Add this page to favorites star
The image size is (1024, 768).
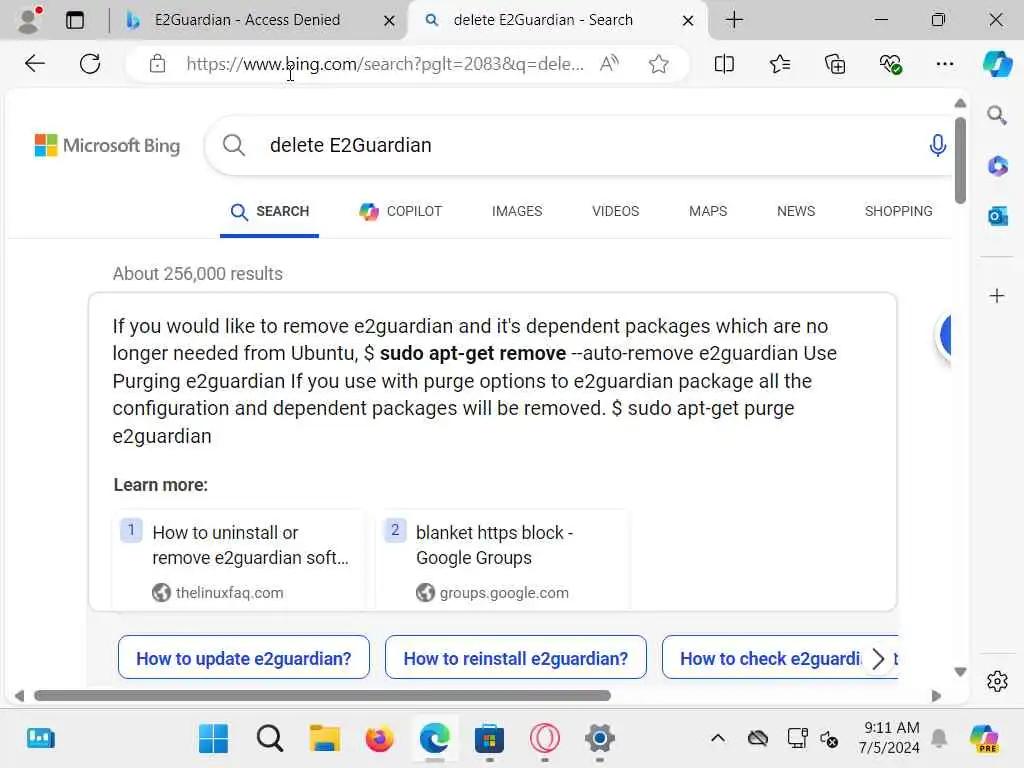click(x=658, y=63)
